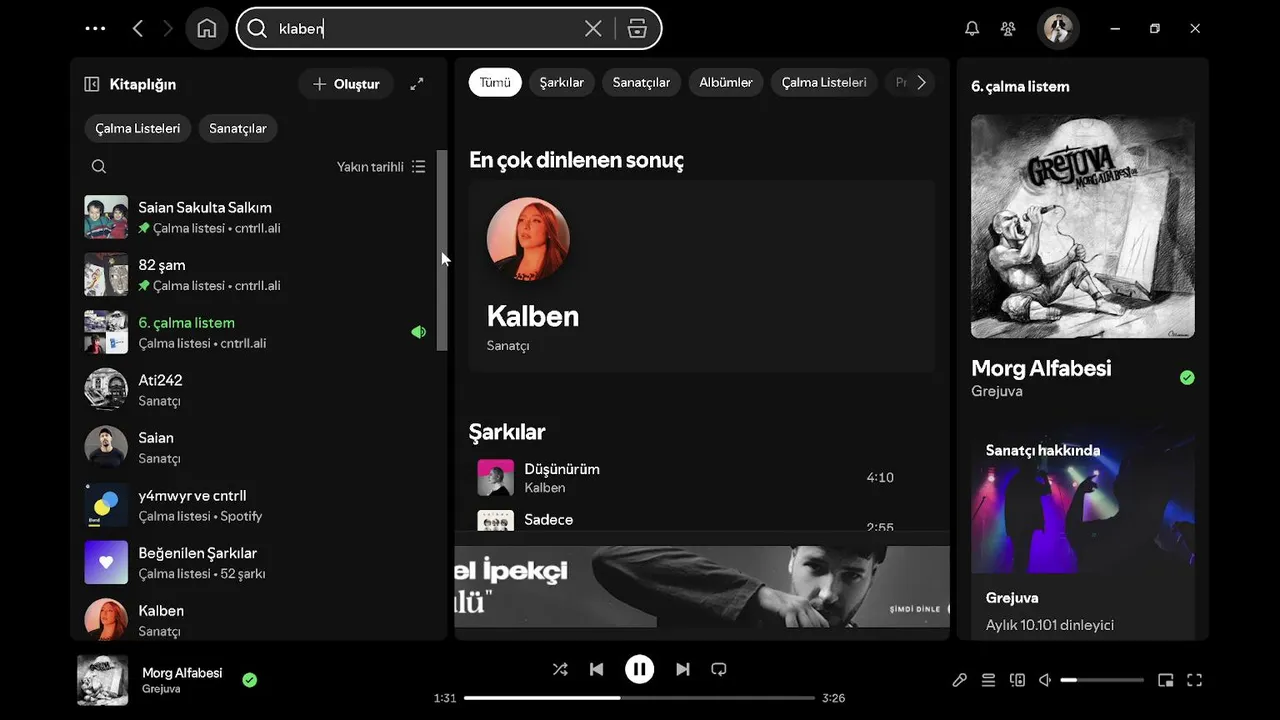
Task: Toggle shuffle playback
Action: point(560,669)
